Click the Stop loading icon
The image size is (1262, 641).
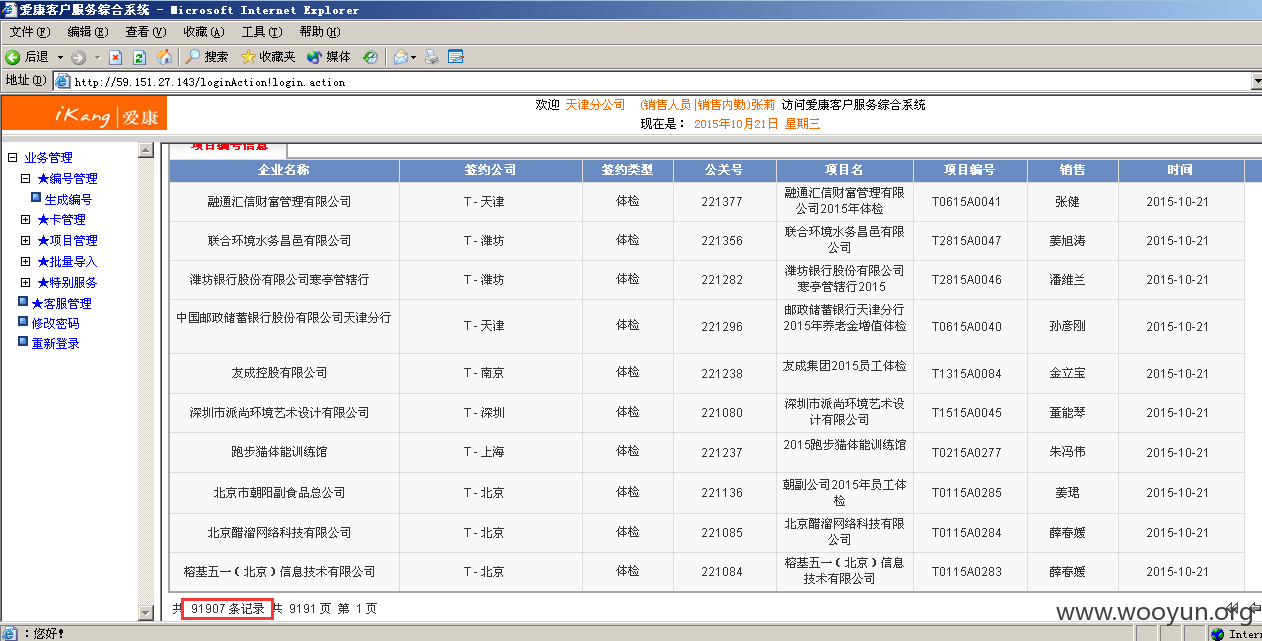pyautogui.click(x=116, y=57)
